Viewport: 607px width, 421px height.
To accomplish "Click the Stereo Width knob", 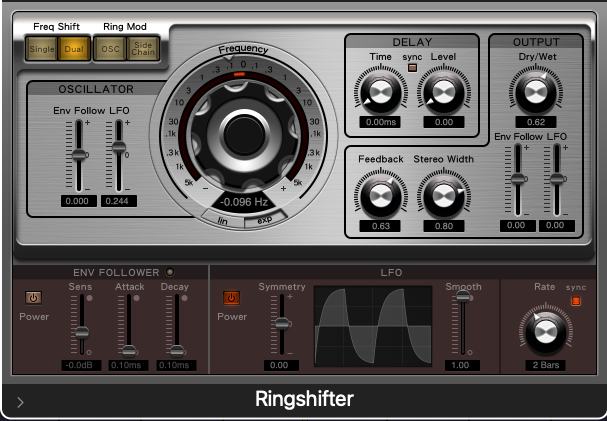I will coord(444,196).
